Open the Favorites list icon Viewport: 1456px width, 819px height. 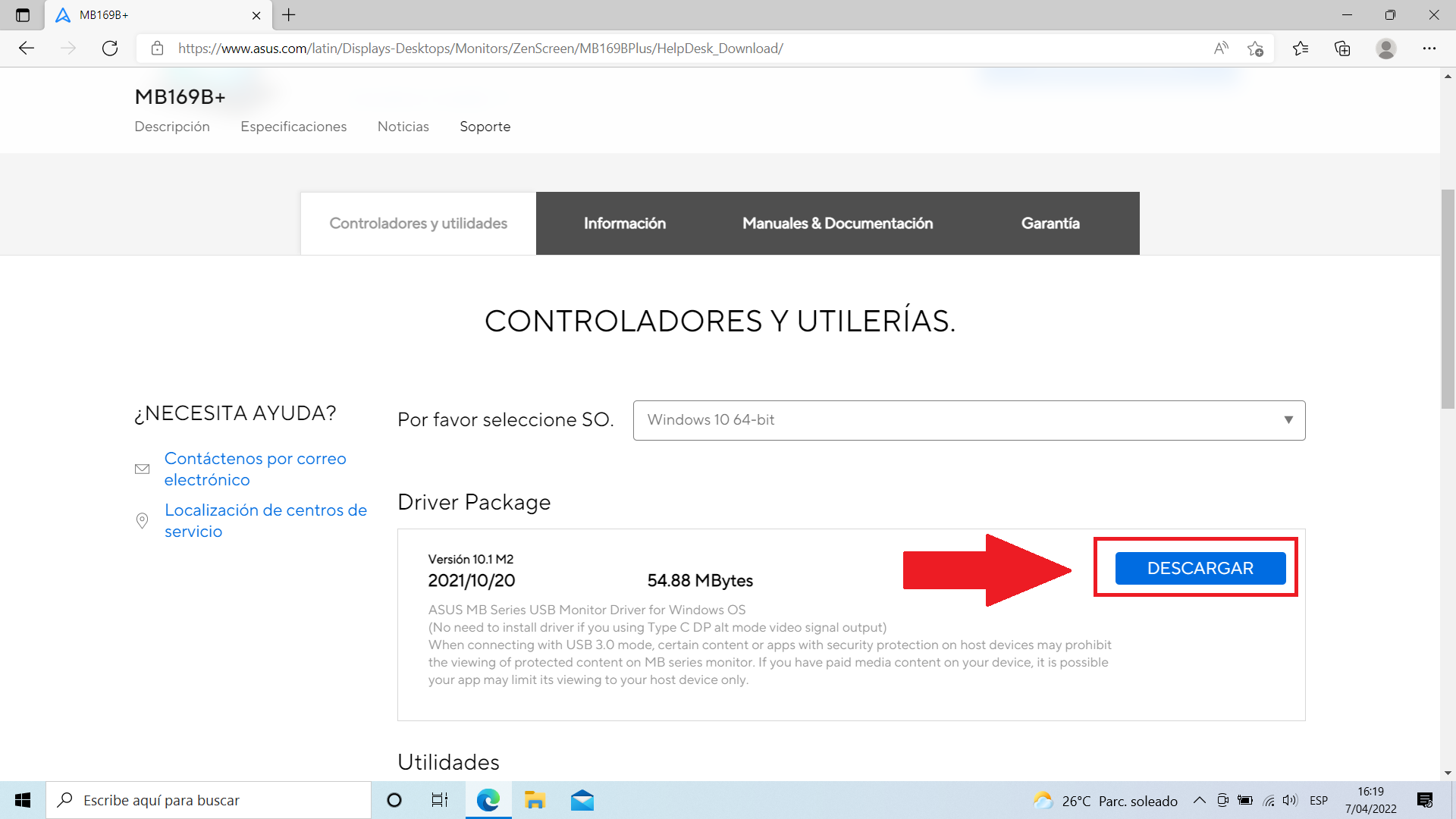pyautogui.click(x=1301, y=49)
